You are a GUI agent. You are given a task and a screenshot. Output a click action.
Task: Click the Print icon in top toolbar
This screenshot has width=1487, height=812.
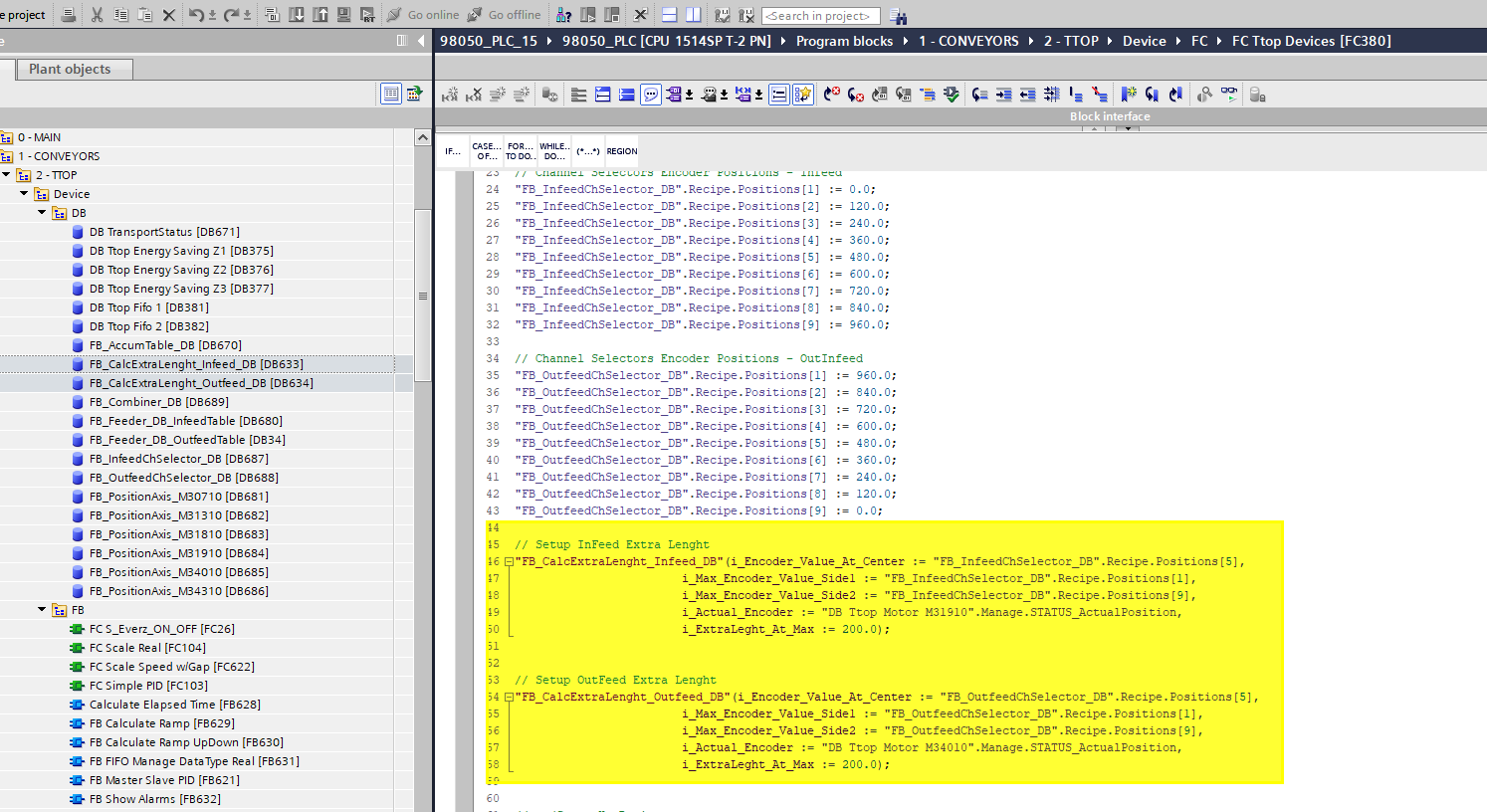69,15
